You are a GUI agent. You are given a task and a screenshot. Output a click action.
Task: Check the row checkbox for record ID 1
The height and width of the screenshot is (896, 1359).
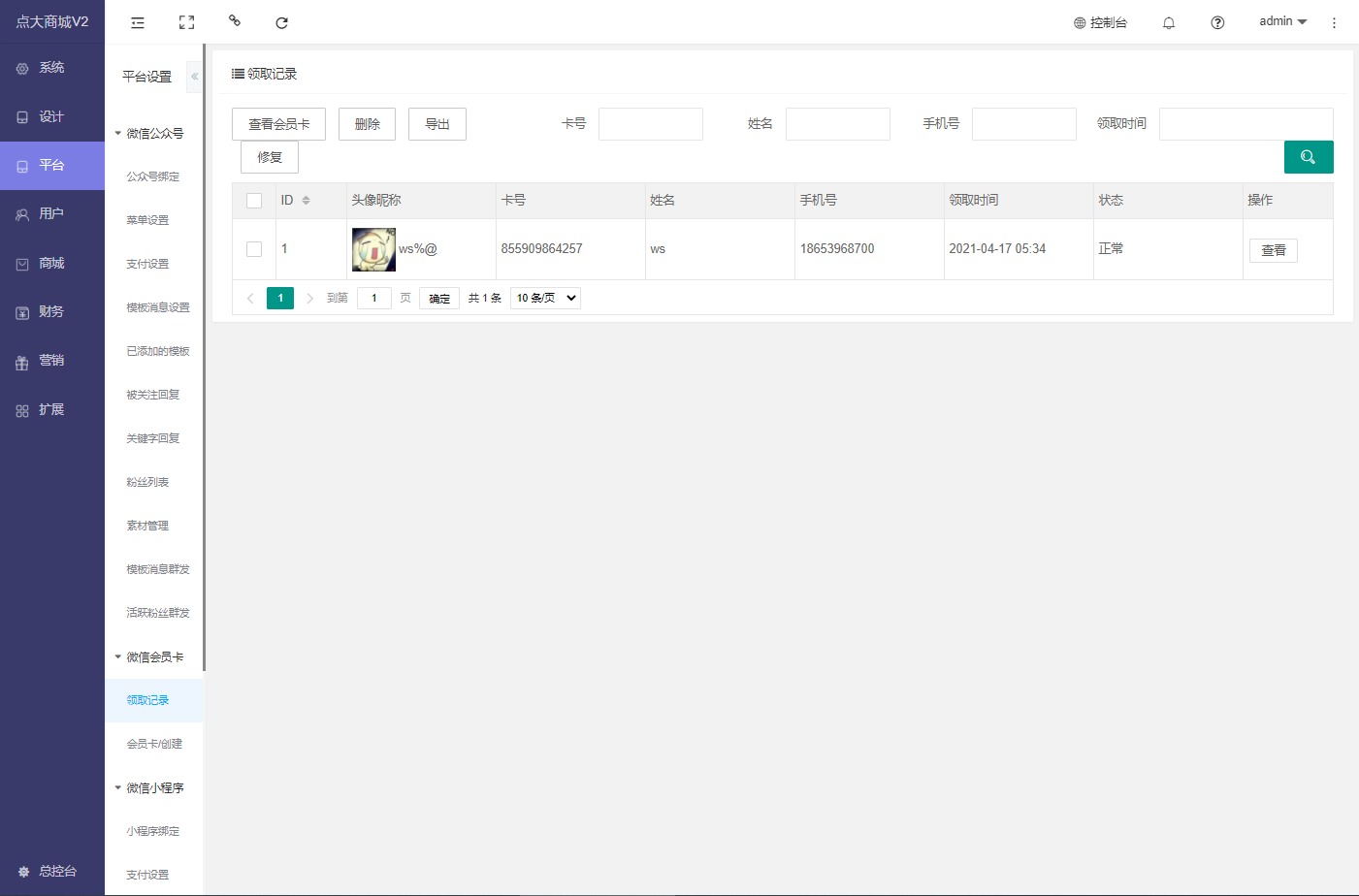(x=254, y=249)
